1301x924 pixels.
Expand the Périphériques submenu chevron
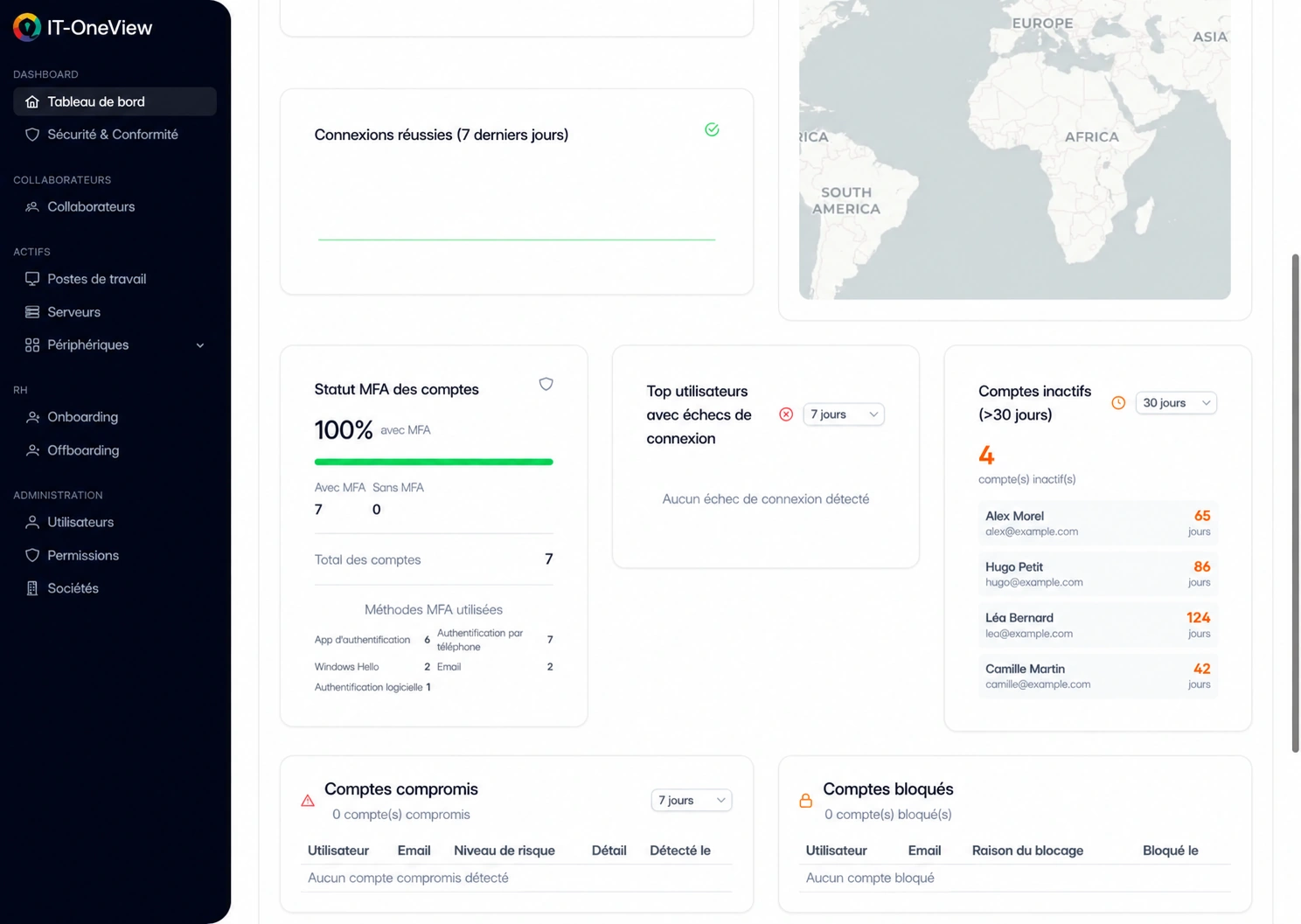click(x=200, y=345)
